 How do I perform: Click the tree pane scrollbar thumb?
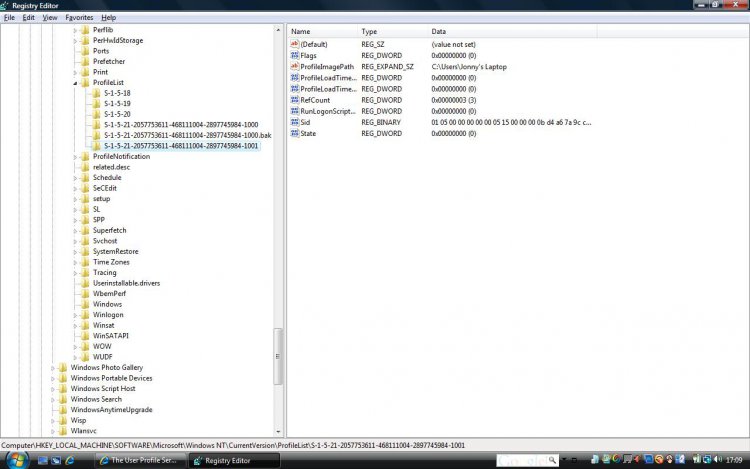277,356
